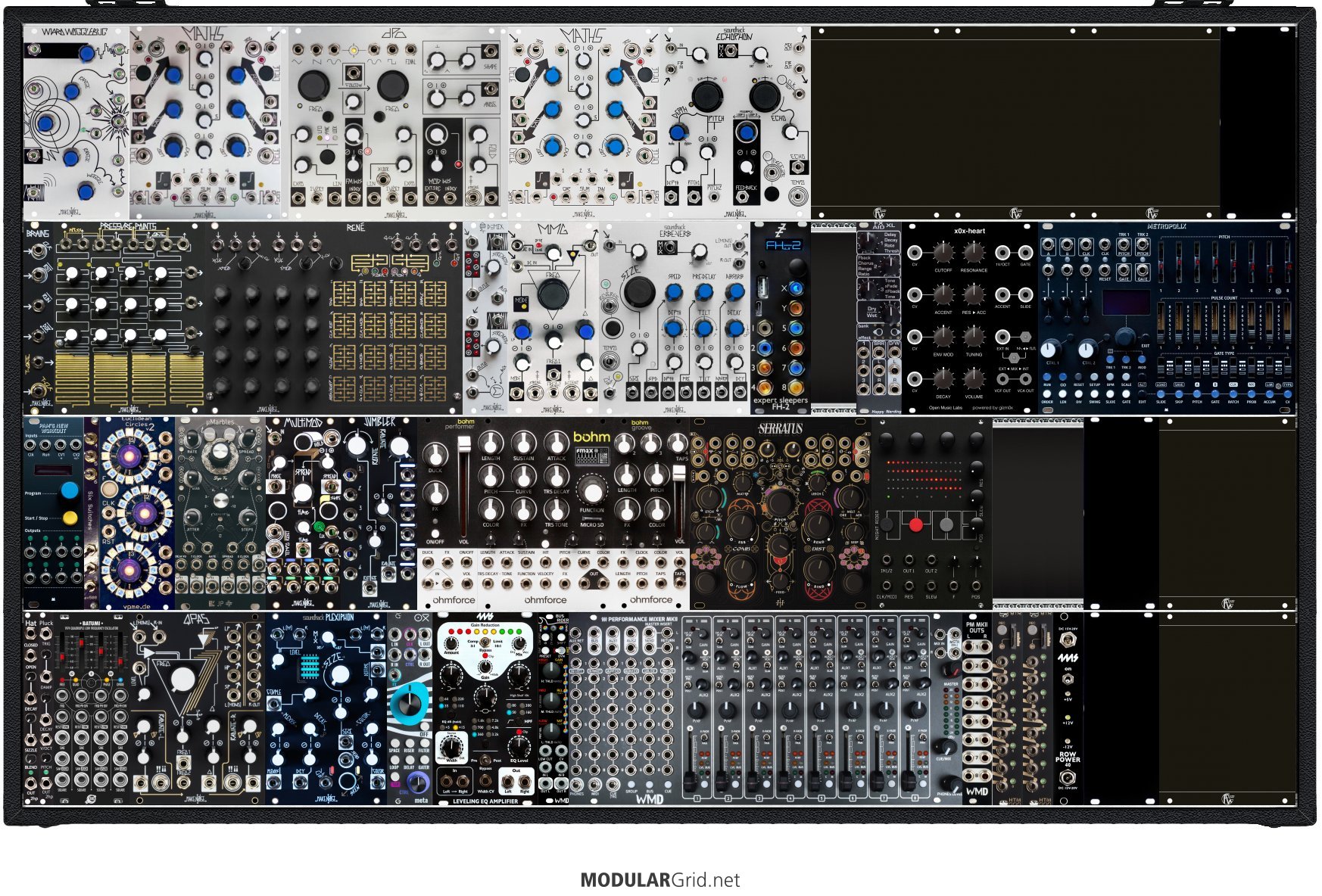The width and height of the screenshot is (1322, 896).
Task: Adjust the x0x-heart CUTOFF knob
Action: point(943,253)
